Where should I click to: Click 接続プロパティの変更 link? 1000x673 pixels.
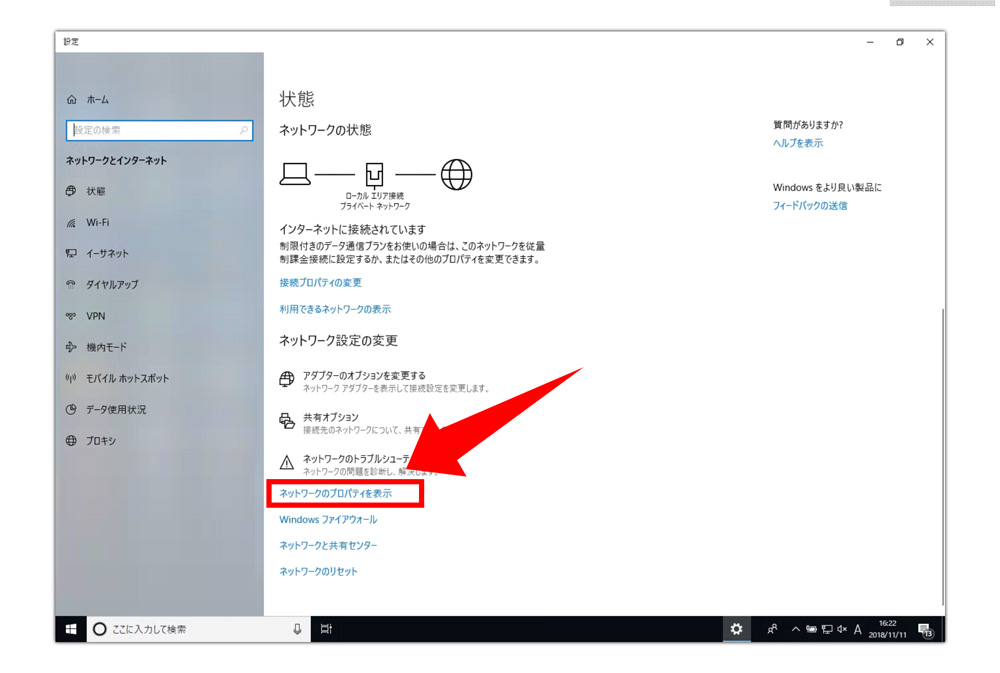(320, 283)
